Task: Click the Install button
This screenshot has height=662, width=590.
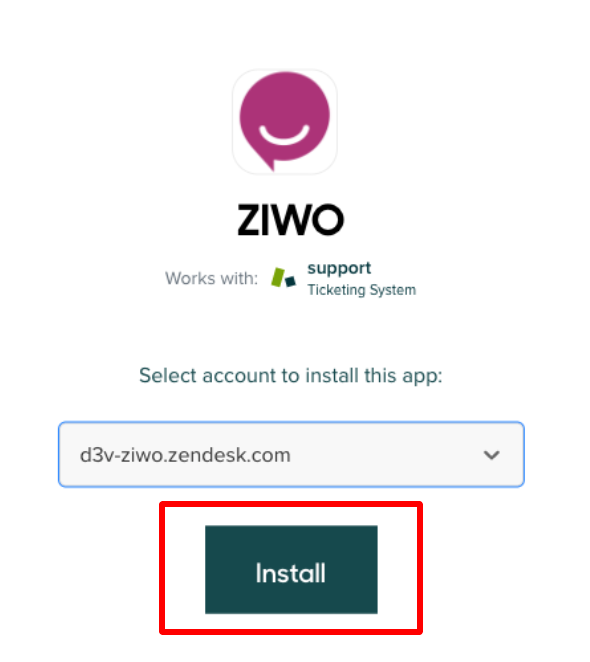Action: tap(291, 570)
